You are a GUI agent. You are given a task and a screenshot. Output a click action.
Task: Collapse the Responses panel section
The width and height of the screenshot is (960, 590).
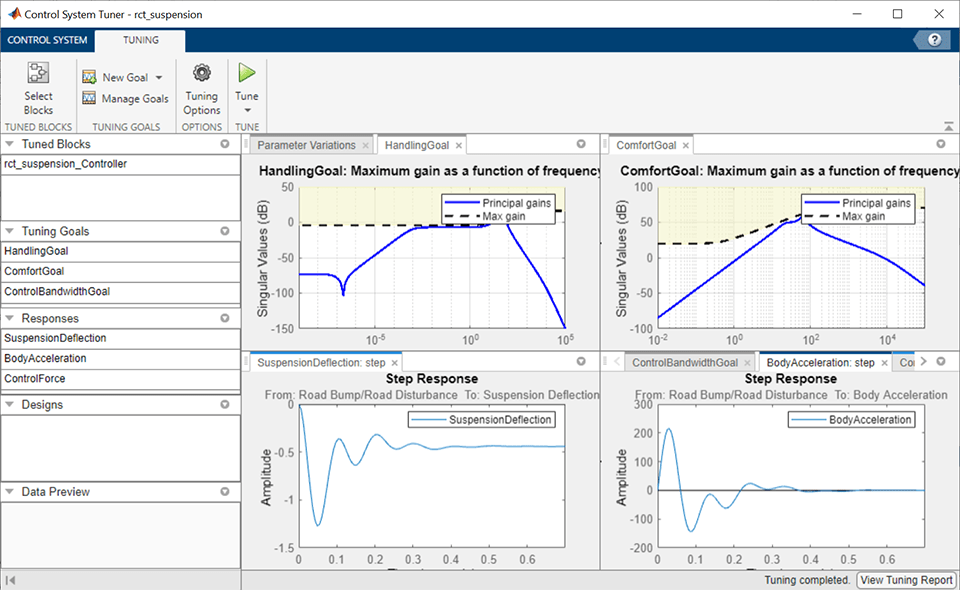point(10,318)
